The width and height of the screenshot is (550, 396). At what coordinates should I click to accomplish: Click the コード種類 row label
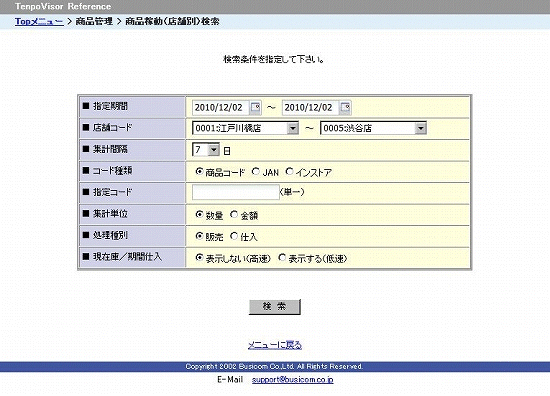[112, 171]
